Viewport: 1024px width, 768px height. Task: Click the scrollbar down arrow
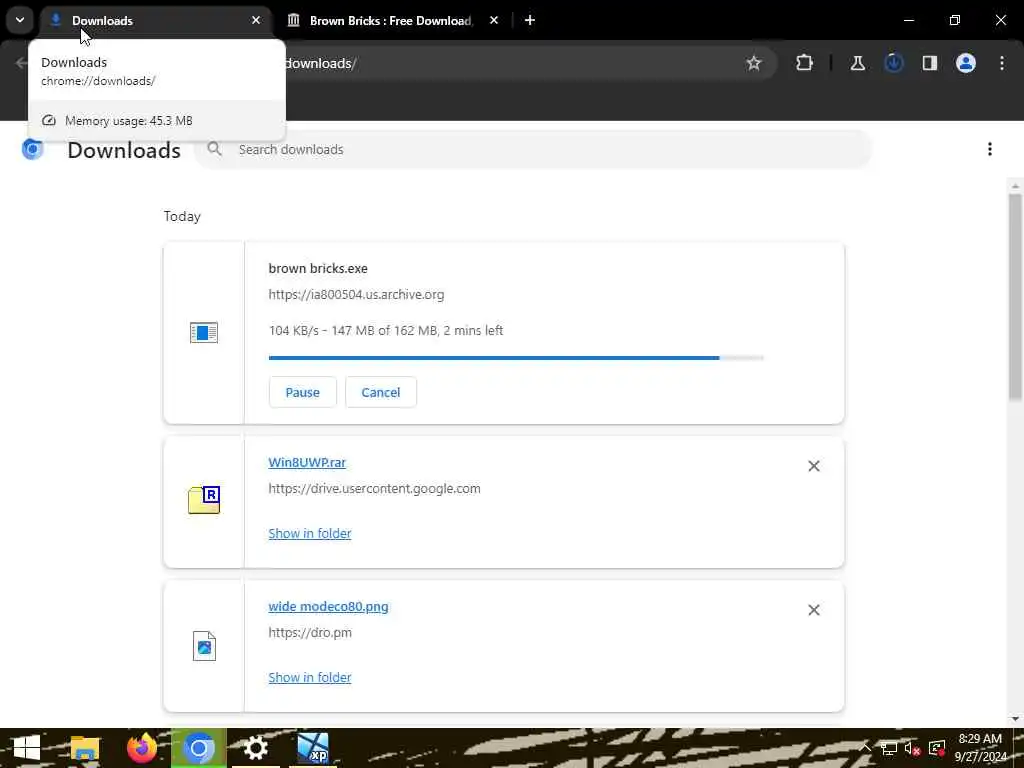[1015, 719]
